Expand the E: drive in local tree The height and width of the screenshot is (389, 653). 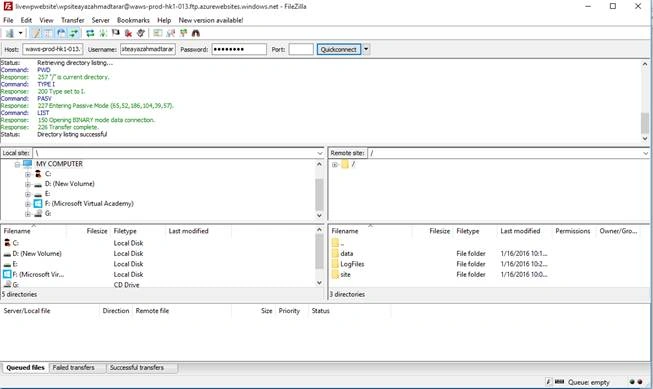tap(27, 194)
